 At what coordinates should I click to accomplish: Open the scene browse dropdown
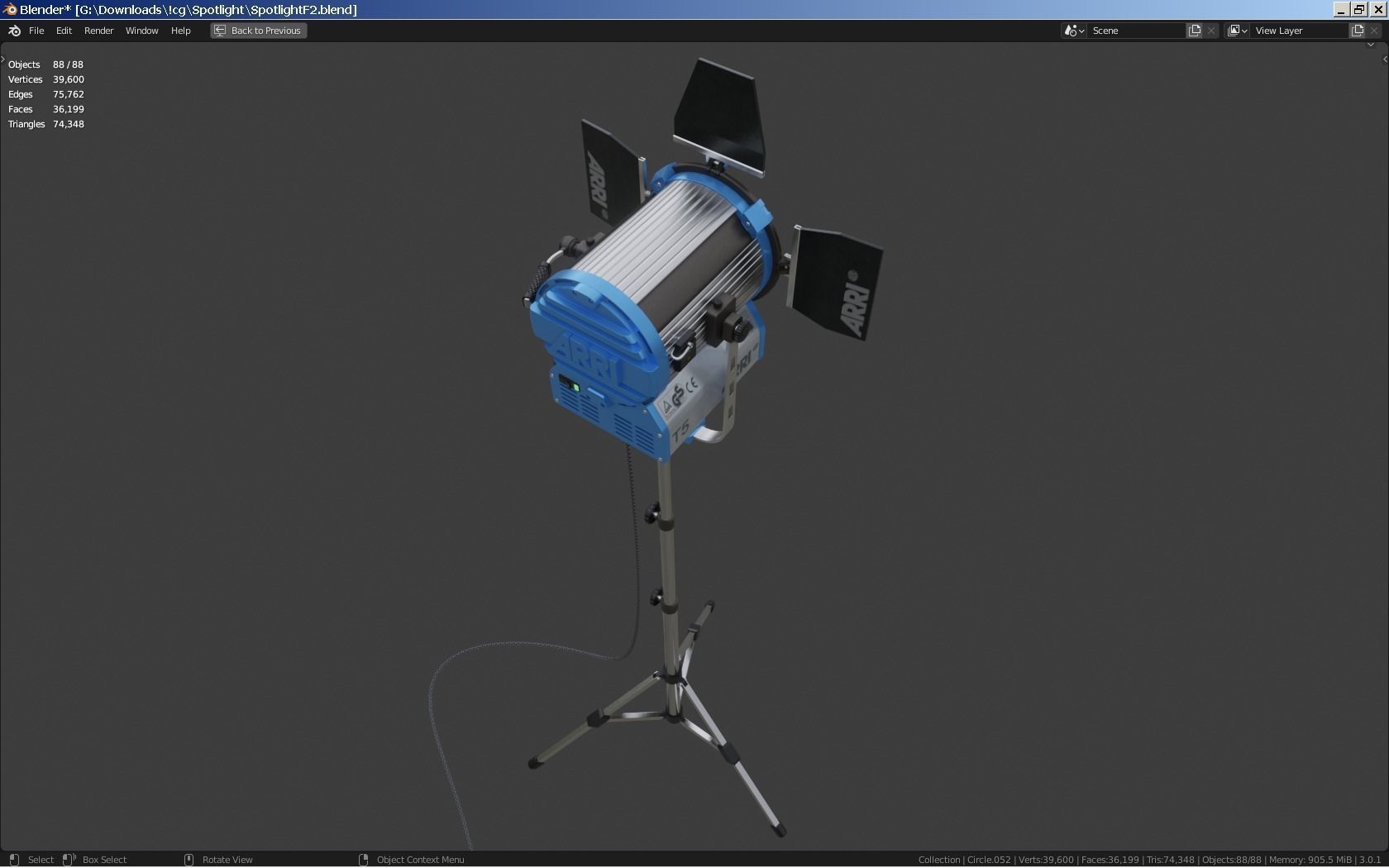click(1074, 31)
